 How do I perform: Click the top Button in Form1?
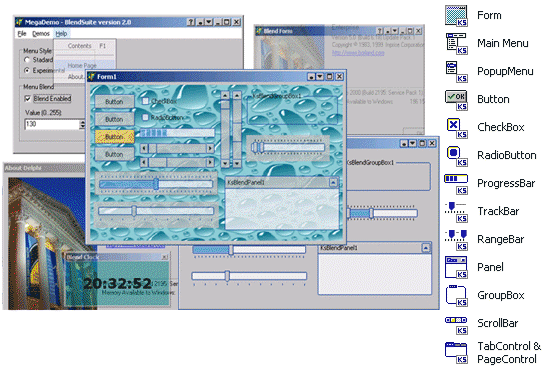tap(114, 101)
